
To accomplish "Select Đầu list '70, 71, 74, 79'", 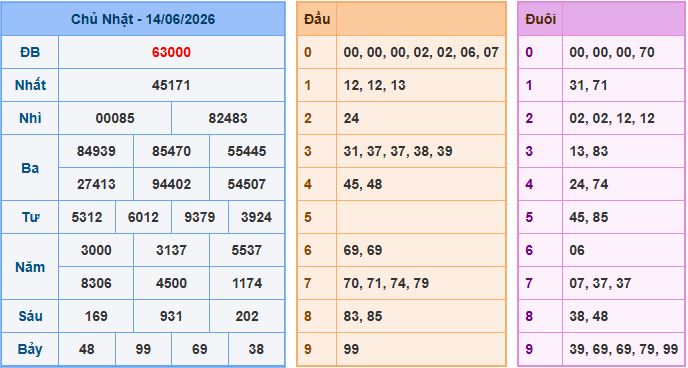I will 386,283.
